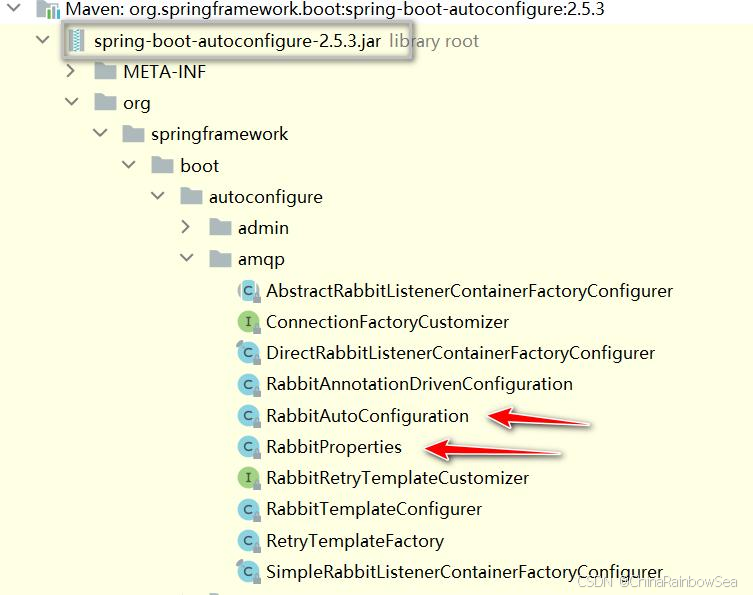Screen dimensions: 753x595
Task: Collapse the amqp package
Action: click(186, 258)
